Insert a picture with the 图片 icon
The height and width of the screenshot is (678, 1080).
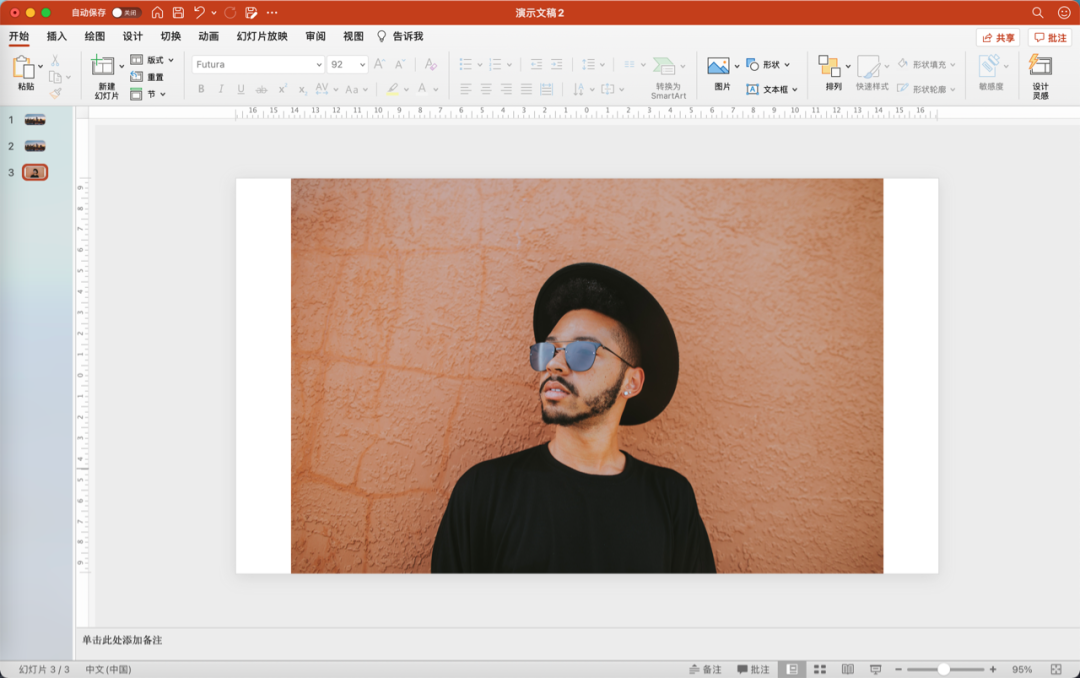click(x=718, y=65)
